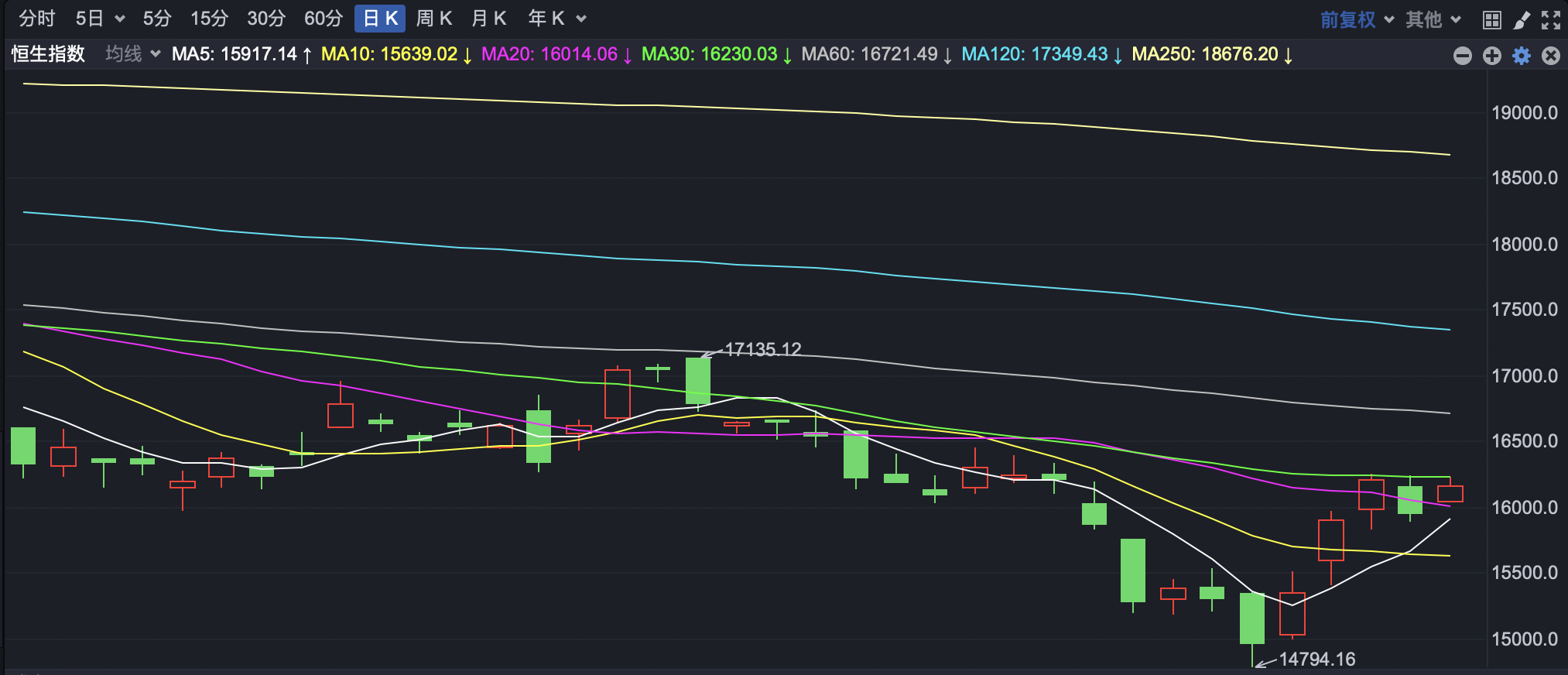1568x675 pixels.
Task: Enter fullscreen chart mode
Action: click(1551, 19)
